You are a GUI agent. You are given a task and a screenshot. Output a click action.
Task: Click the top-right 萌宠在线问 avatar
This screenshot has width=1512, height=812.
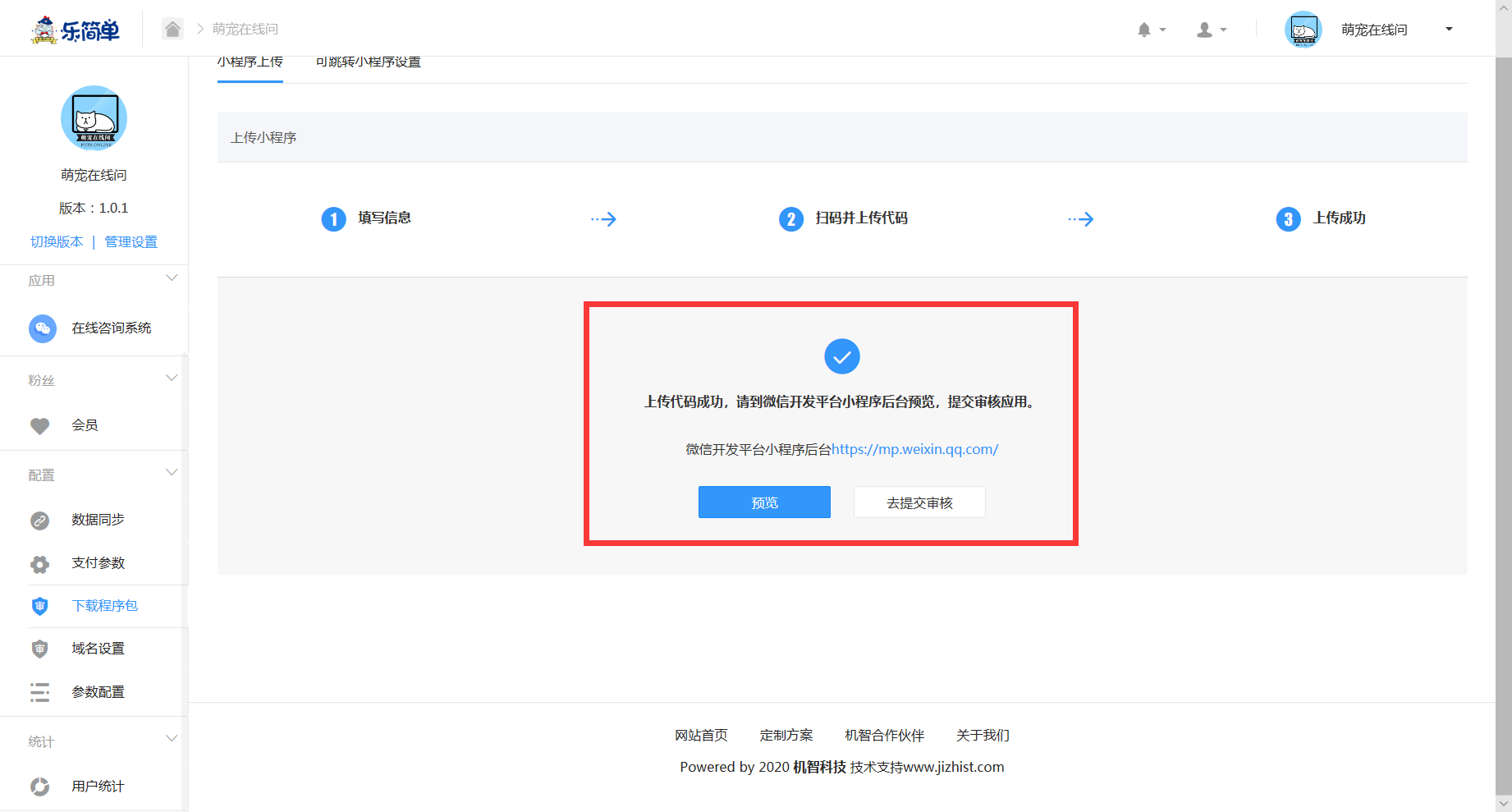tap(1303, 30)
